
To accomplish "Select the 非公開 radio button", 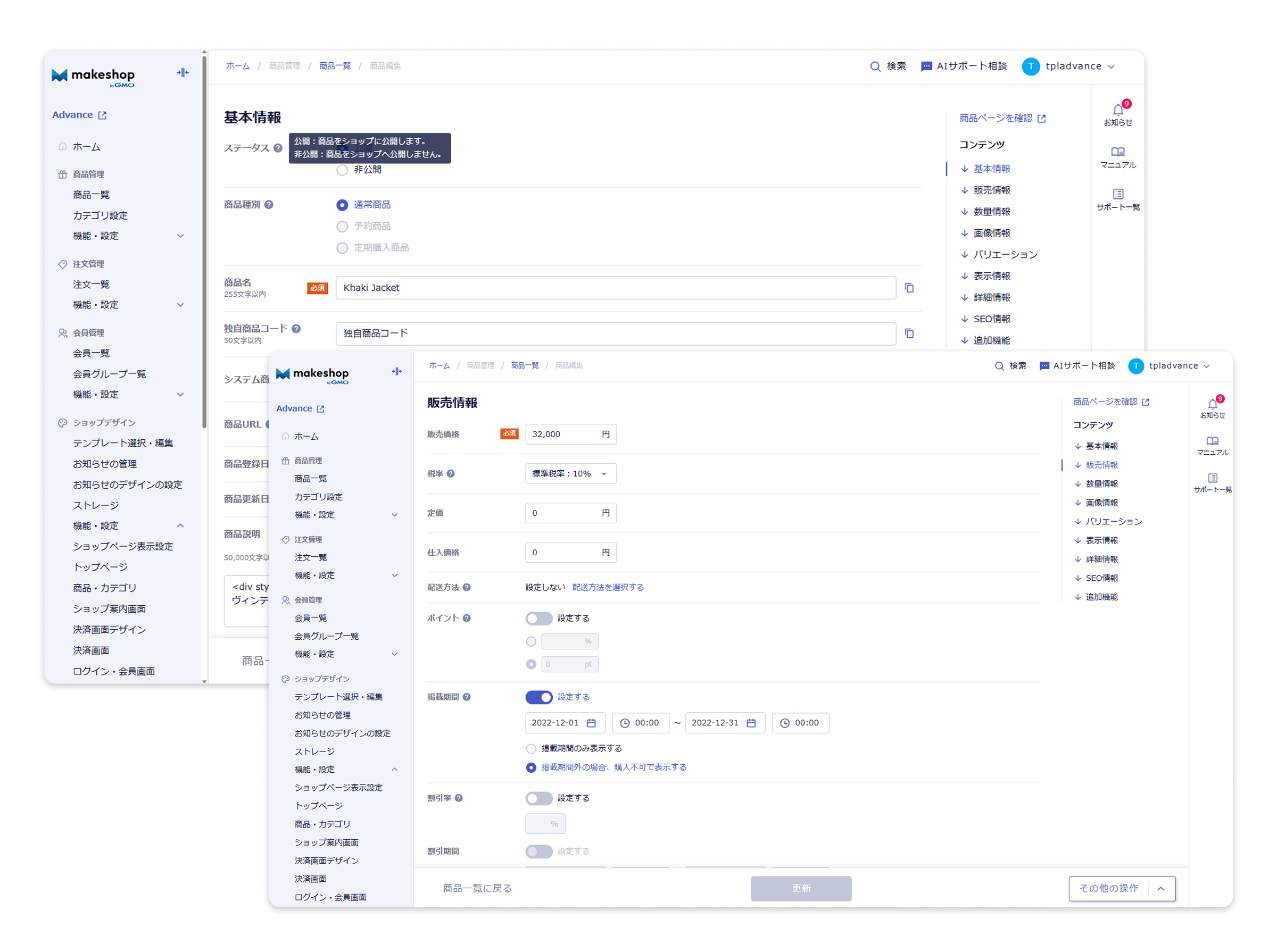I will tap(342, 170).
